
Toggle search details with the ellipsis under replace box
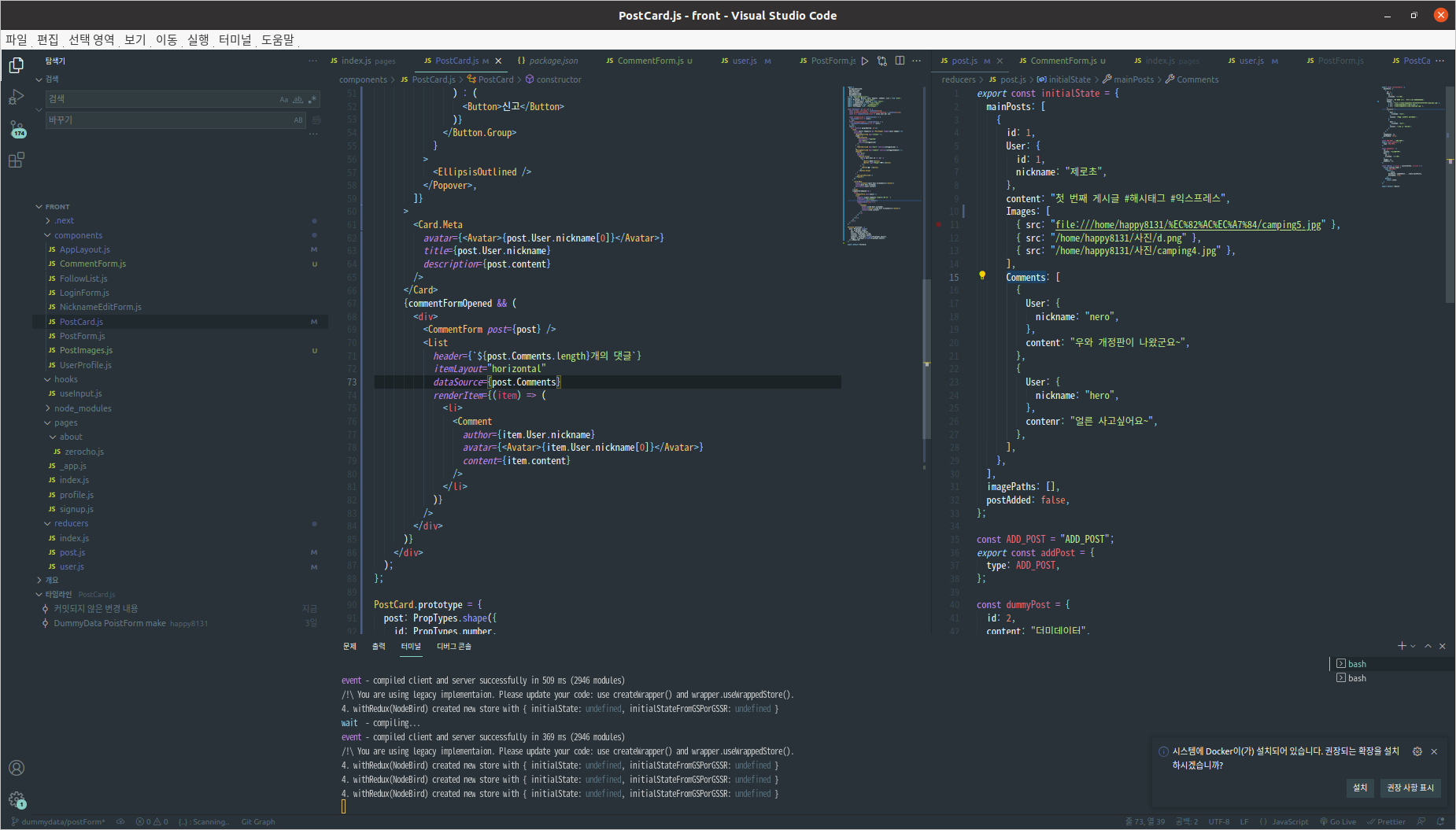313,135
